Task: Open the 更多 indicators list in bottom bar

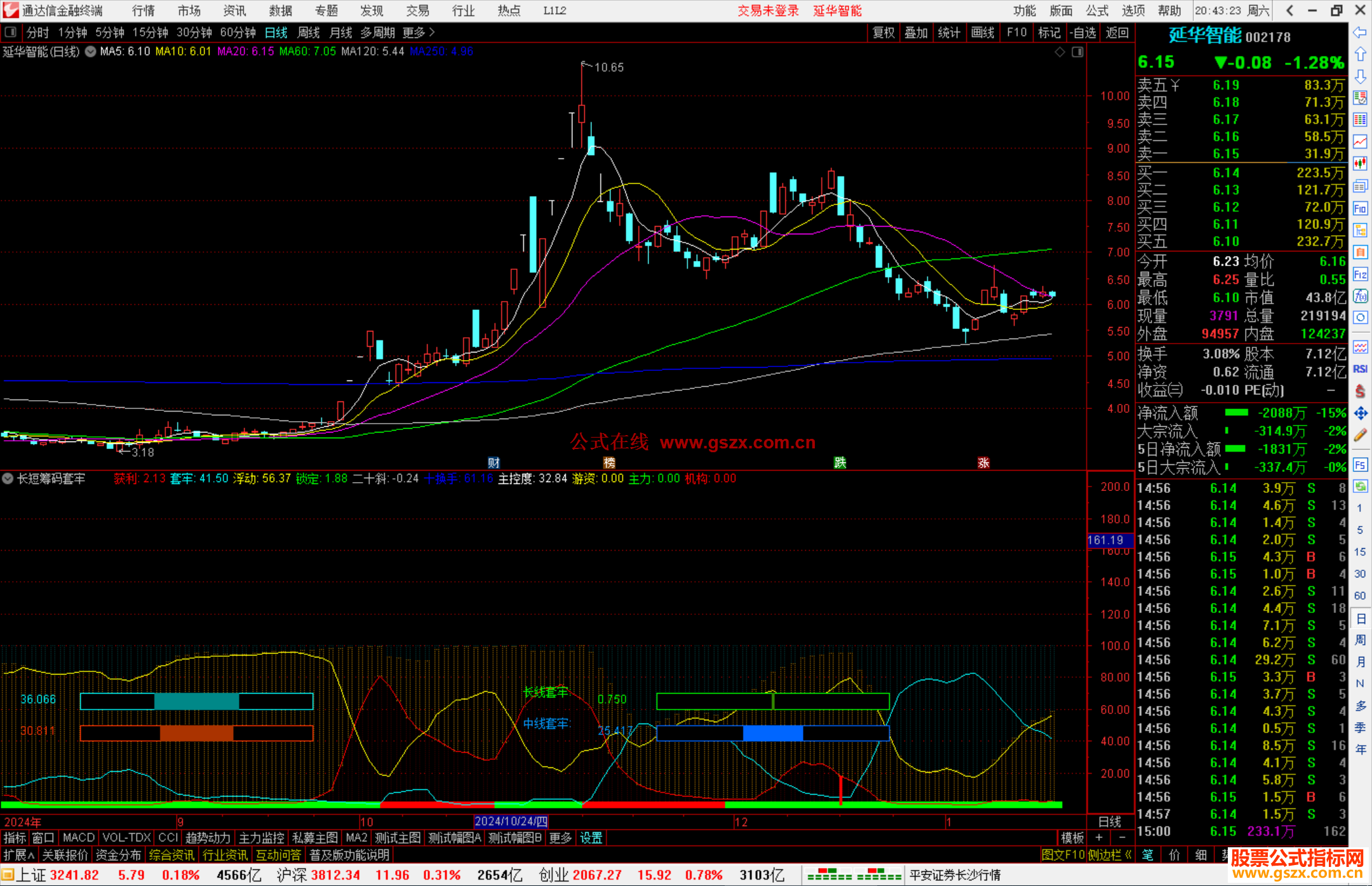Action: pyautogui.click(x=560, y=838)
